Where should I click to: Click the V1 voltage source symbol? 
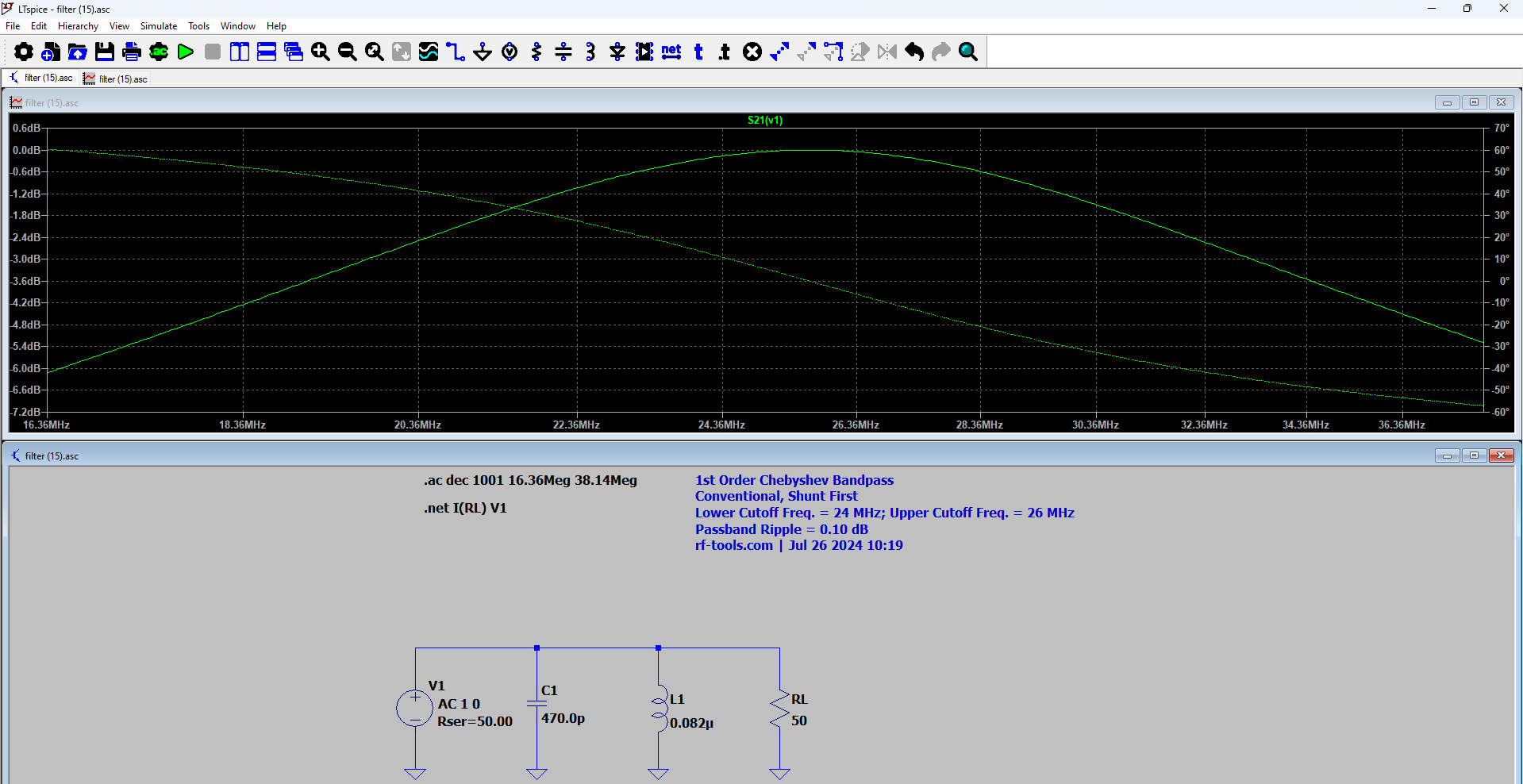(x=414, y=708)
